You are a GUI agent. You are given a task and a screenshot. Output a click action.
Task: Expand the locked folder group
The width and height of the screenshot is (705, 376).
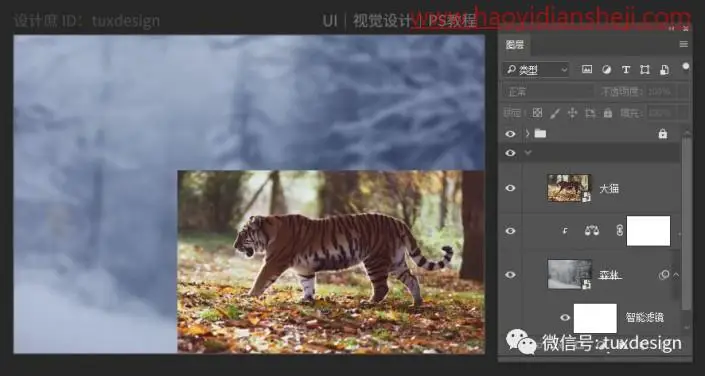pyautogui.click(x=528, y=134)
